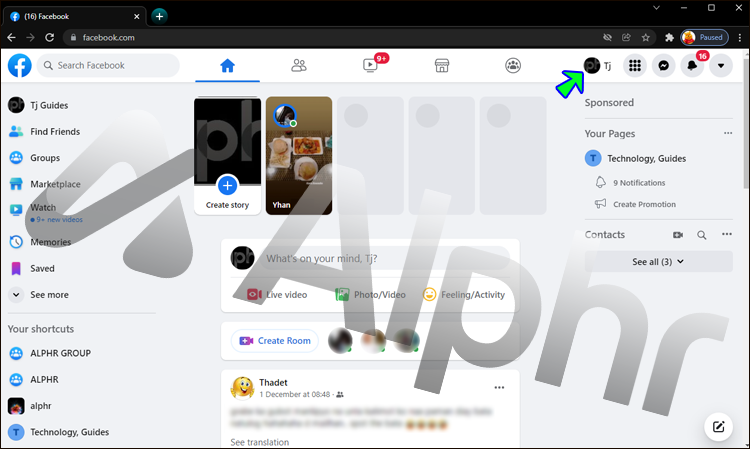Go back in browser history
Screen dimensions: 750x449
[x=11, y=37]
